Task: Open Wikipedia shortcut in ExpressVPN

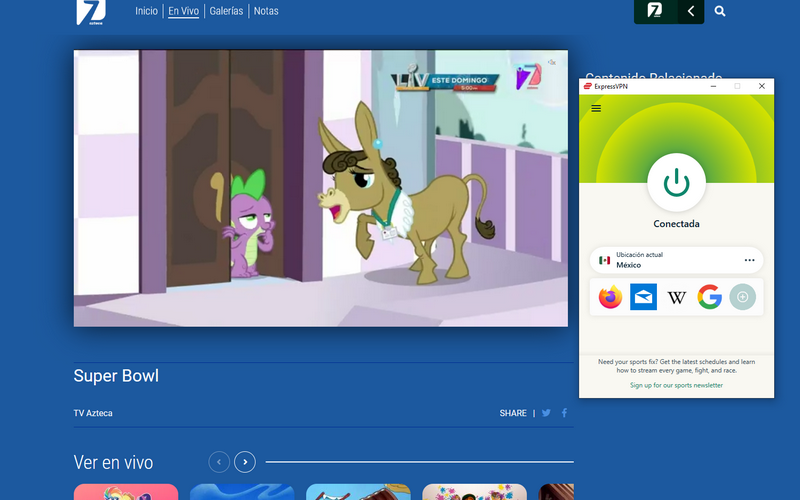Action: [x=677, y=297]
